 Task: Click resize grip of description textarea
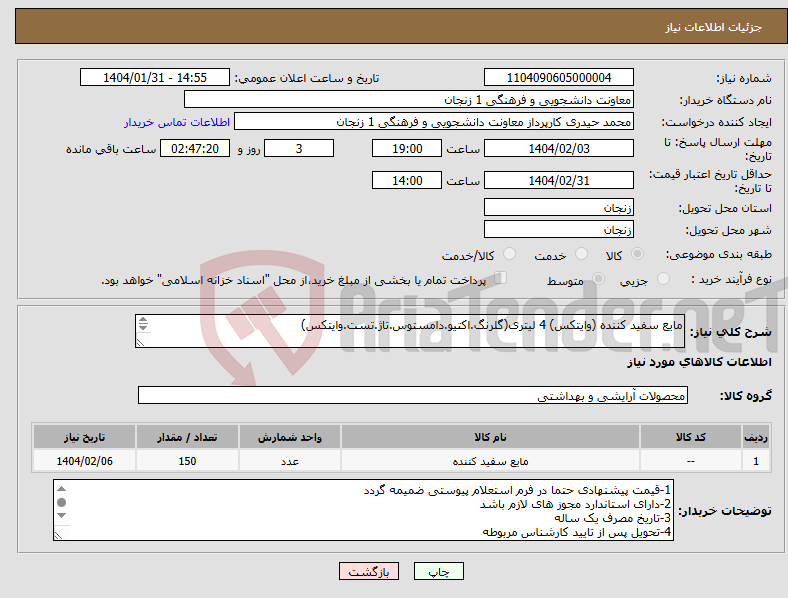point(140,343)
